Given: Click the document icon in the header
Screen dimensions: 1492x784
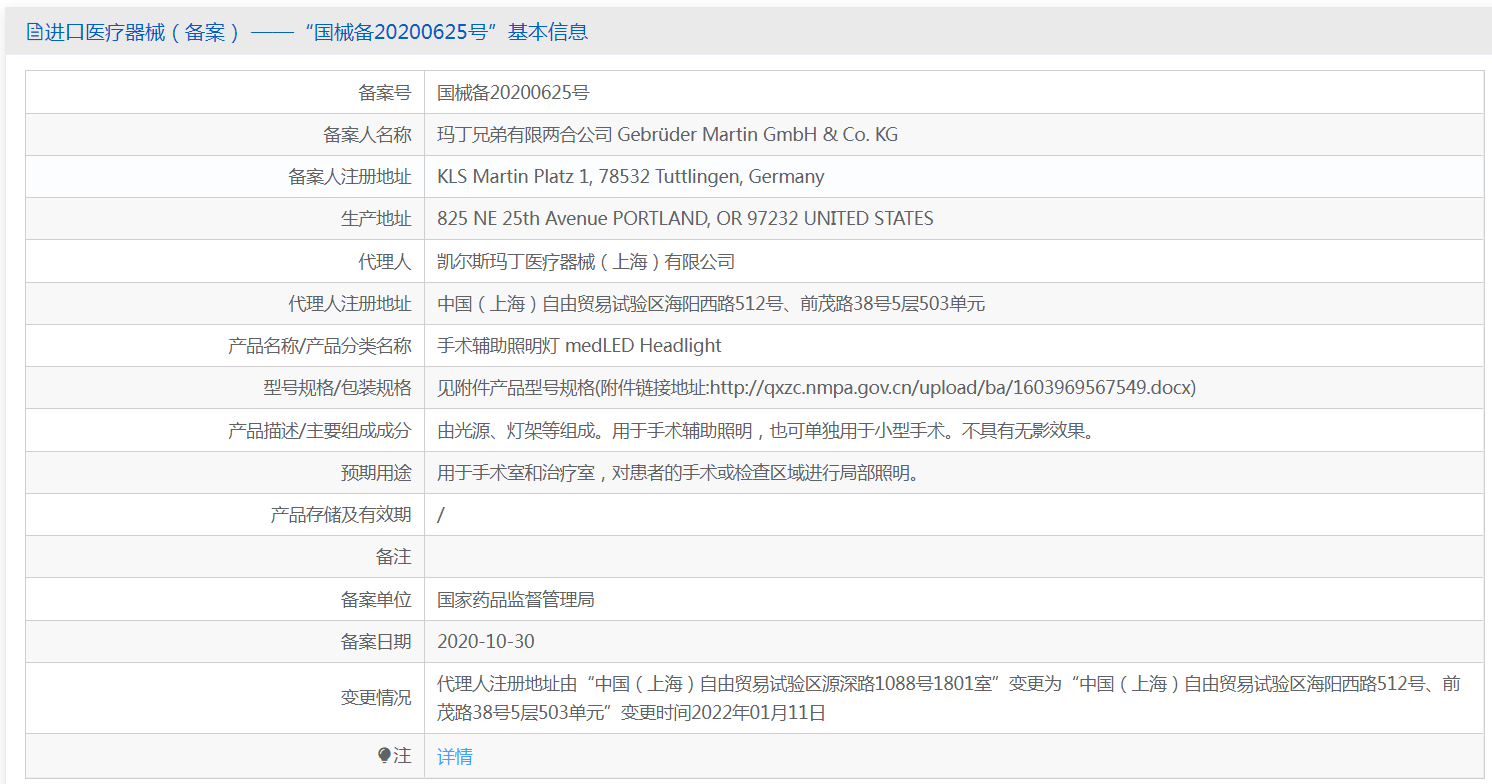Looking at the screenshot, I should tap(34, 32).
